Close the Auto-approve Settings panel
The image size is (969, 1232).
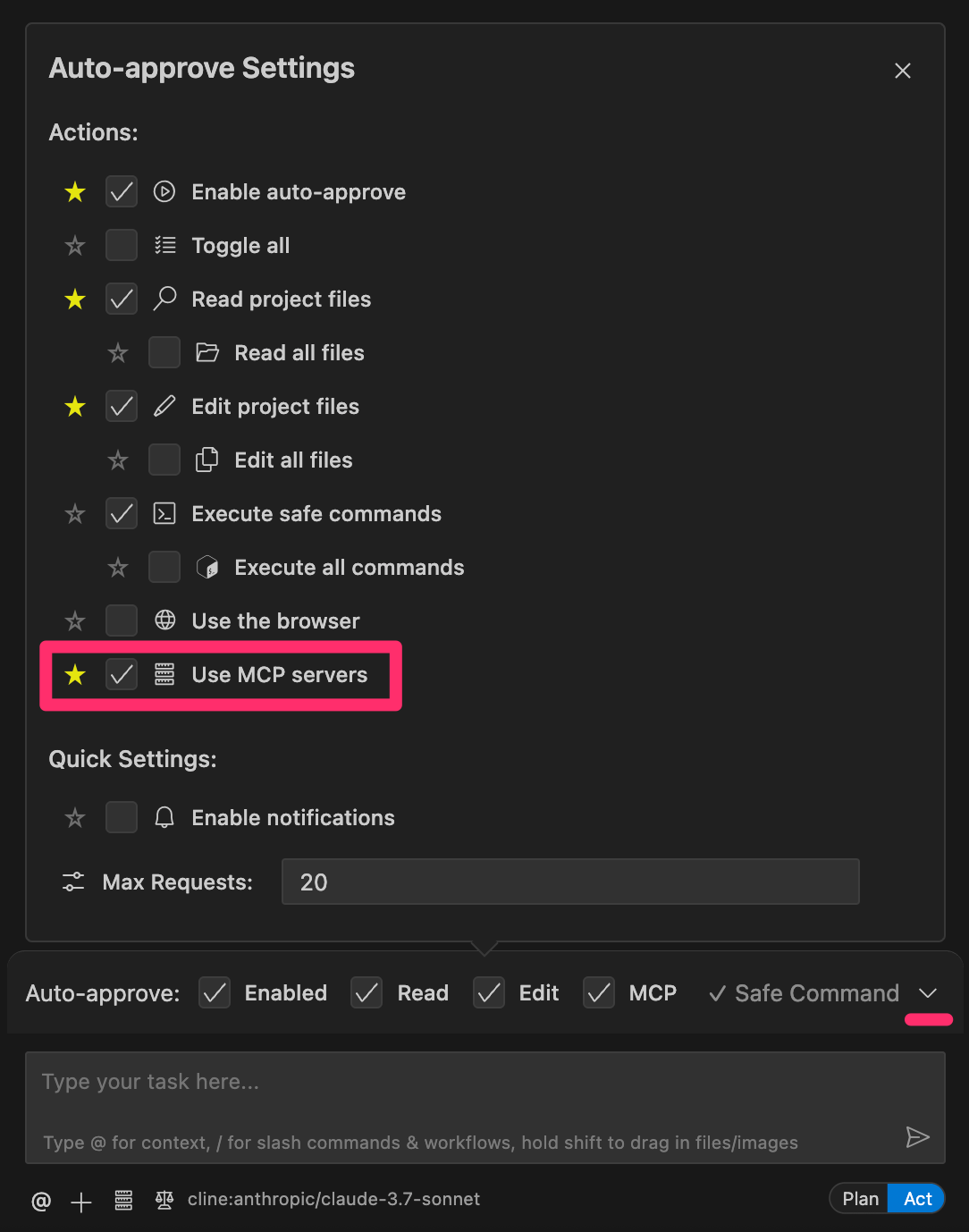903,71
